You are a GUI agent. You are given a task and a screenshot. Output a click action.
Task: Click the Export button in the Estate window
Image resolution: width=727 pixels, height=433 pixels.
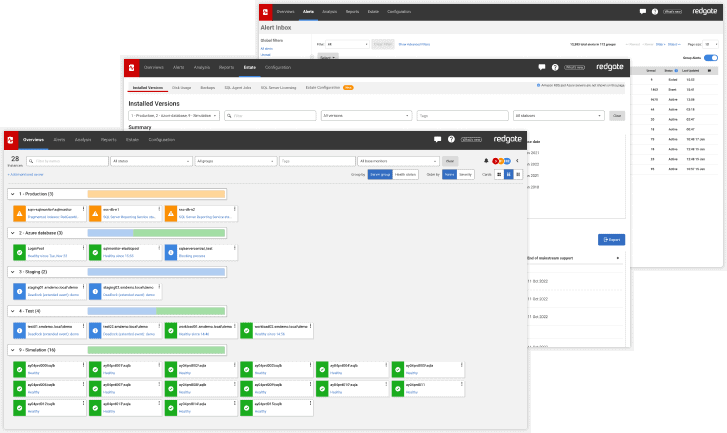612,240
